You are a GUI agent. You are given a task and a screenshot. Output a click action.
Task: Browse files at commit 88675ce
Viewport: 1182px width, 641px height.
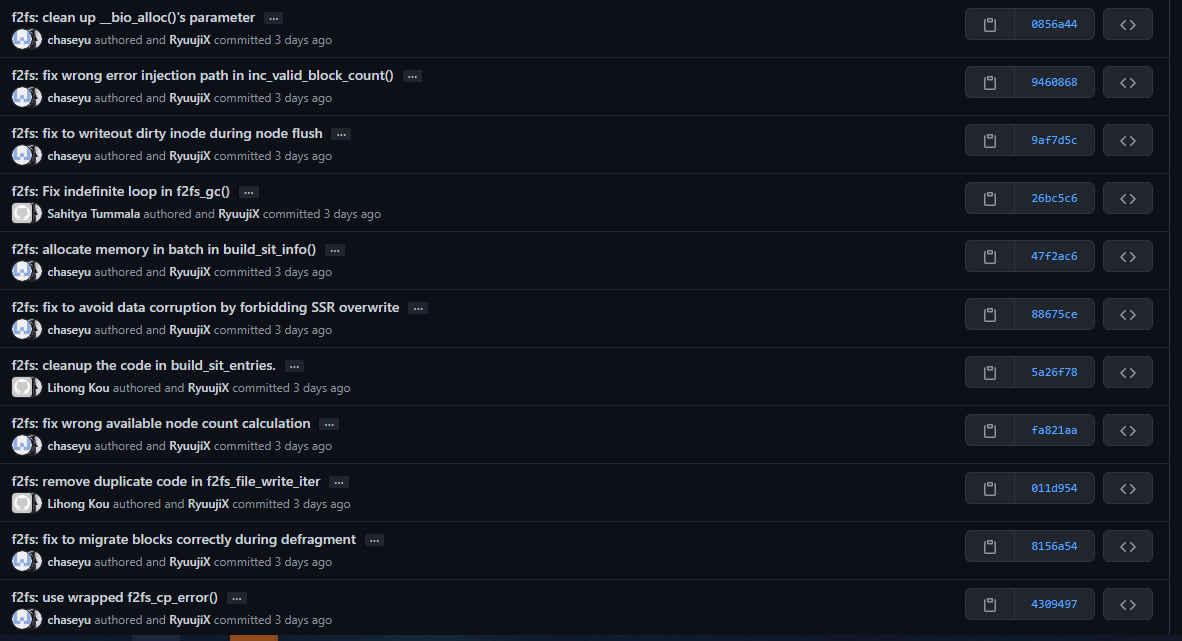(1128, 314)
